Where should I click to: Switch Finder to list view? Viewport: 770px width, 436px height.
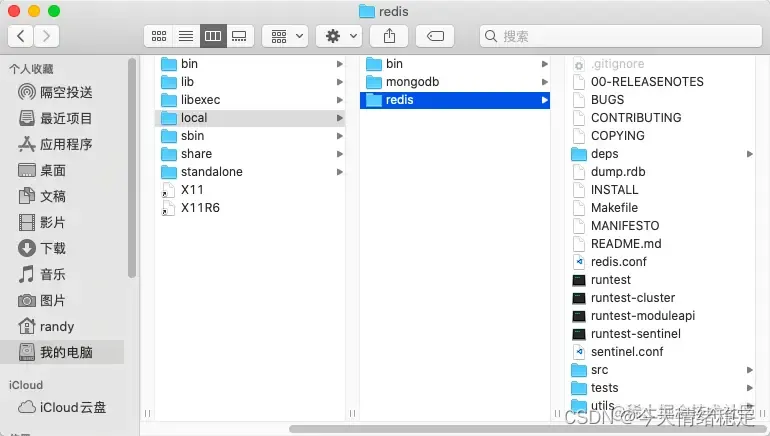[186, 36]
